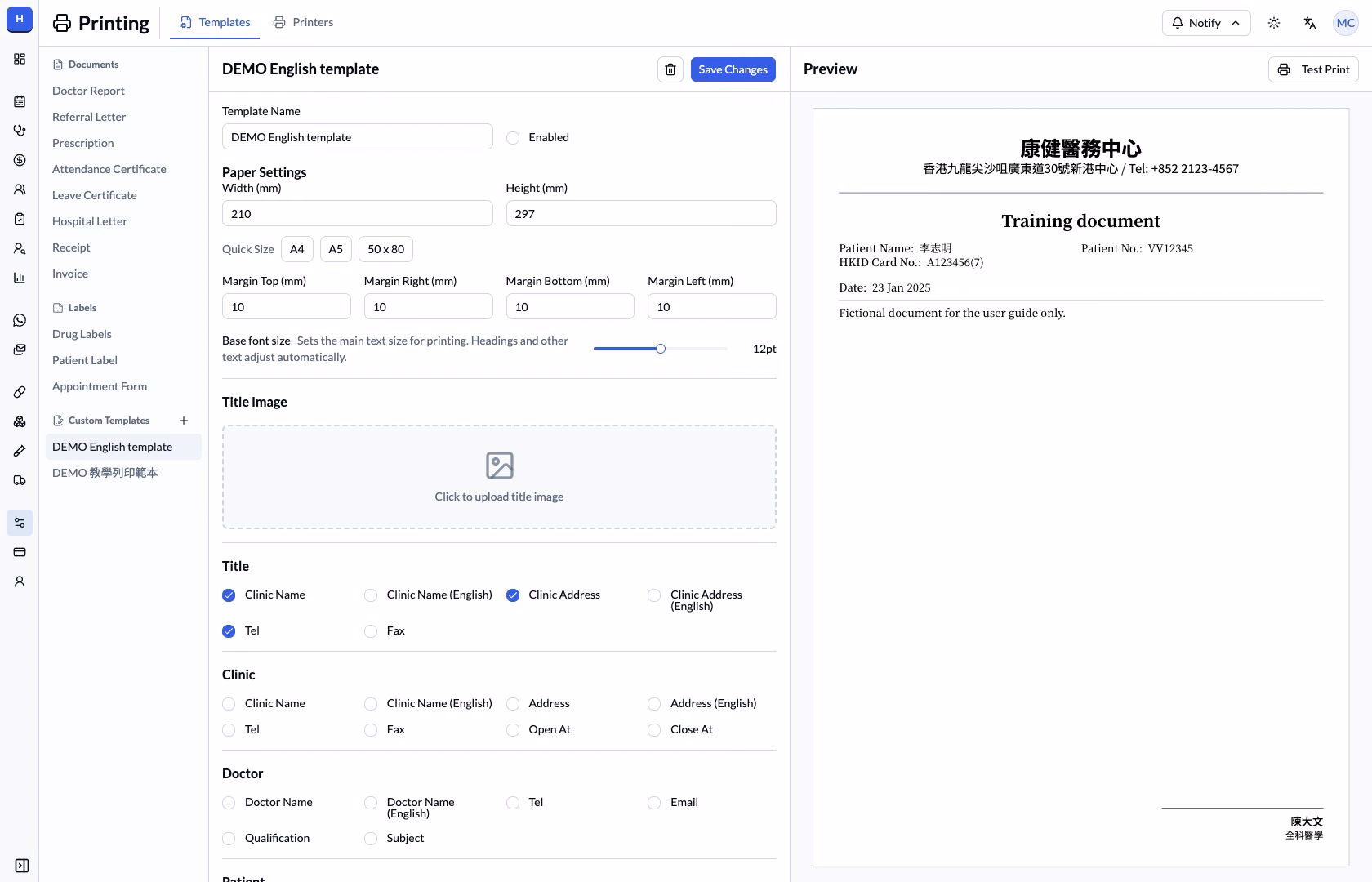The width and height of the screenshot is (1372, 882).
Task: Click the clipboard check icon in sidebar
Action: 20,219
